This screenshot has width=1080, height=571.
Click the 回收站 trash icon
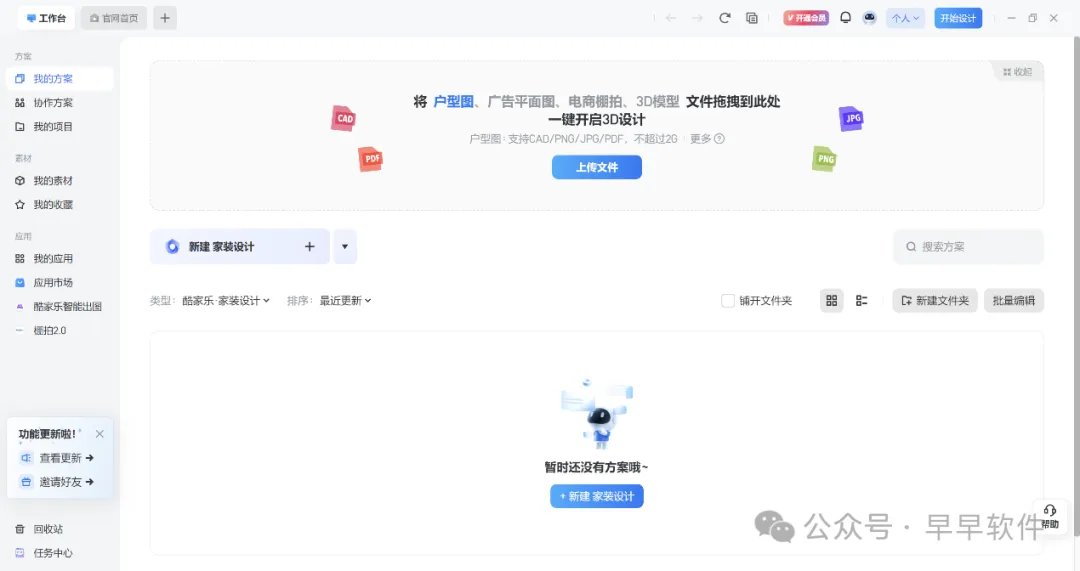[20, 529]
